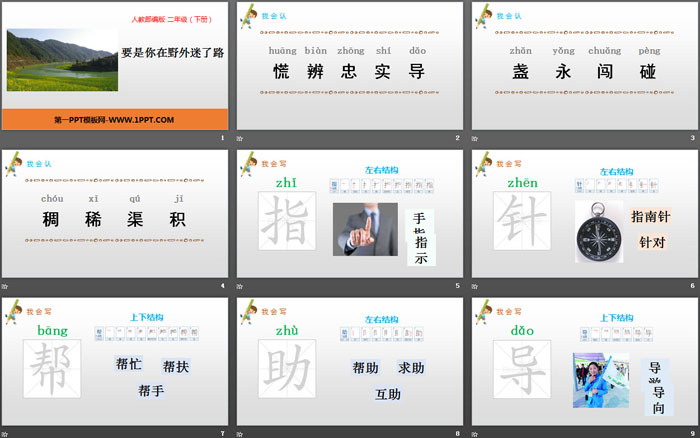Viewport: 700px width, 438px height.
Task: Select slide 2 thumbnail with 慌 辨 忠 实 导
Action: pos(350,66)
